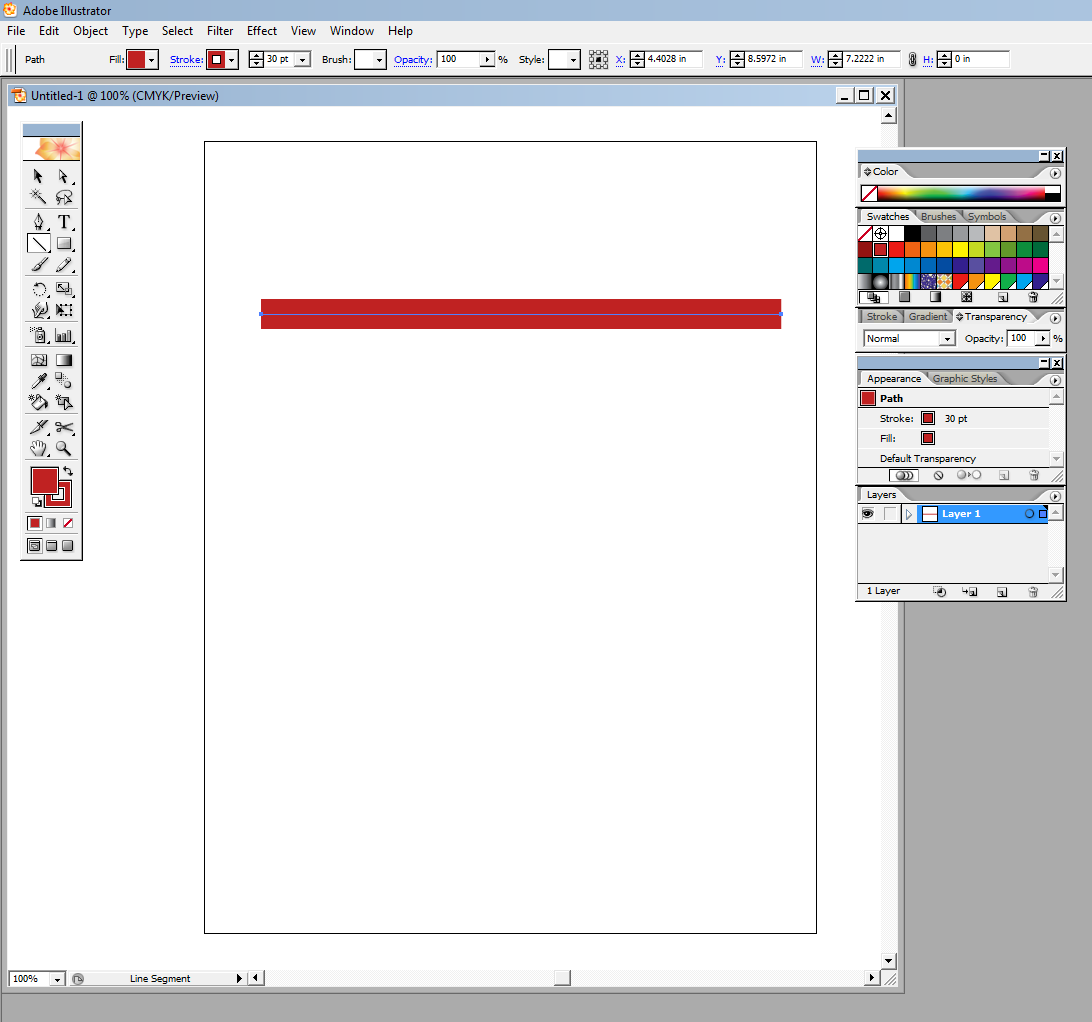Choose the Zoom tool

64,448
